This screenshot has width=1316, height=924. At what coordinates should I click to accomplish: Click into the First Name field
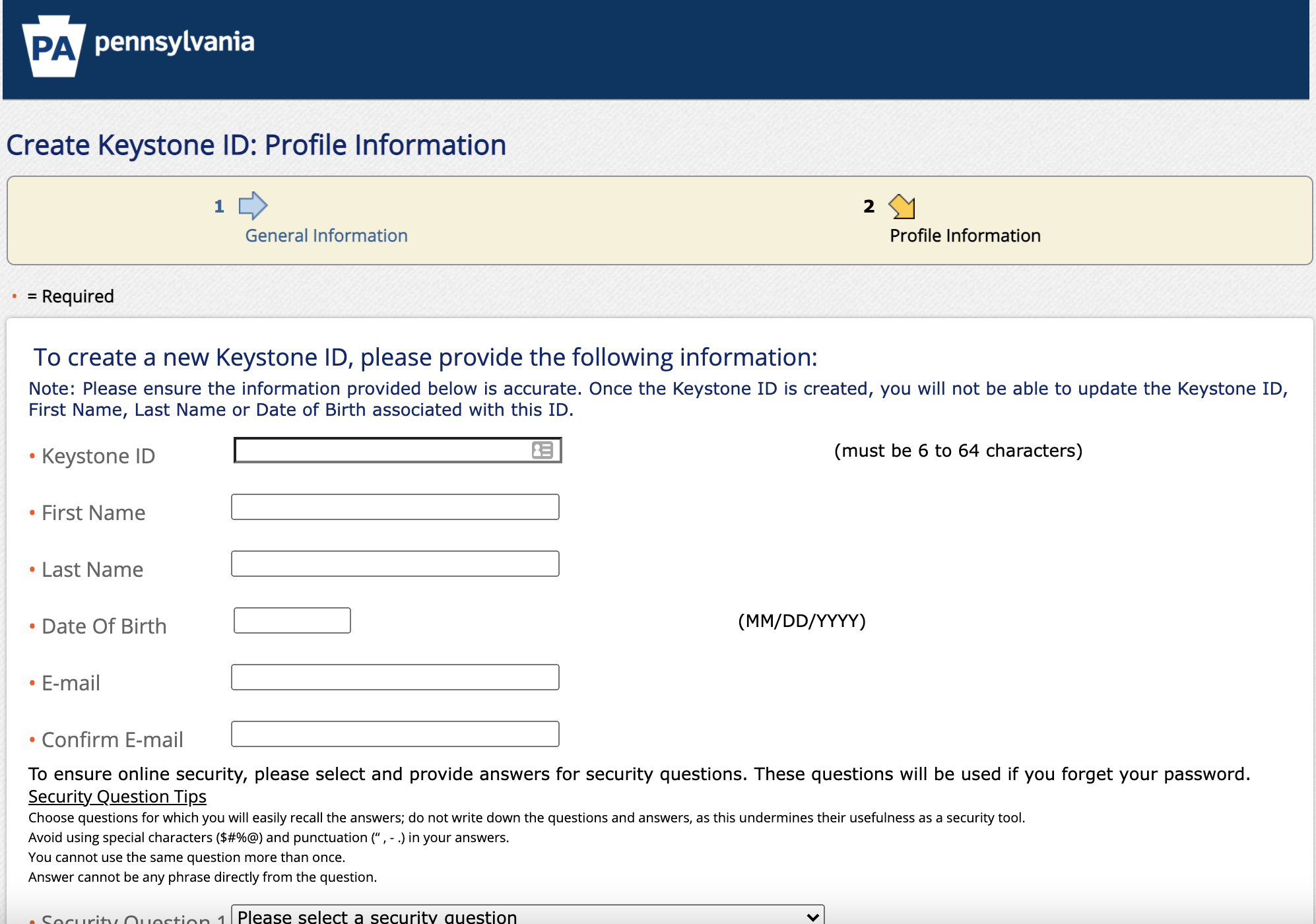point(395,507)
